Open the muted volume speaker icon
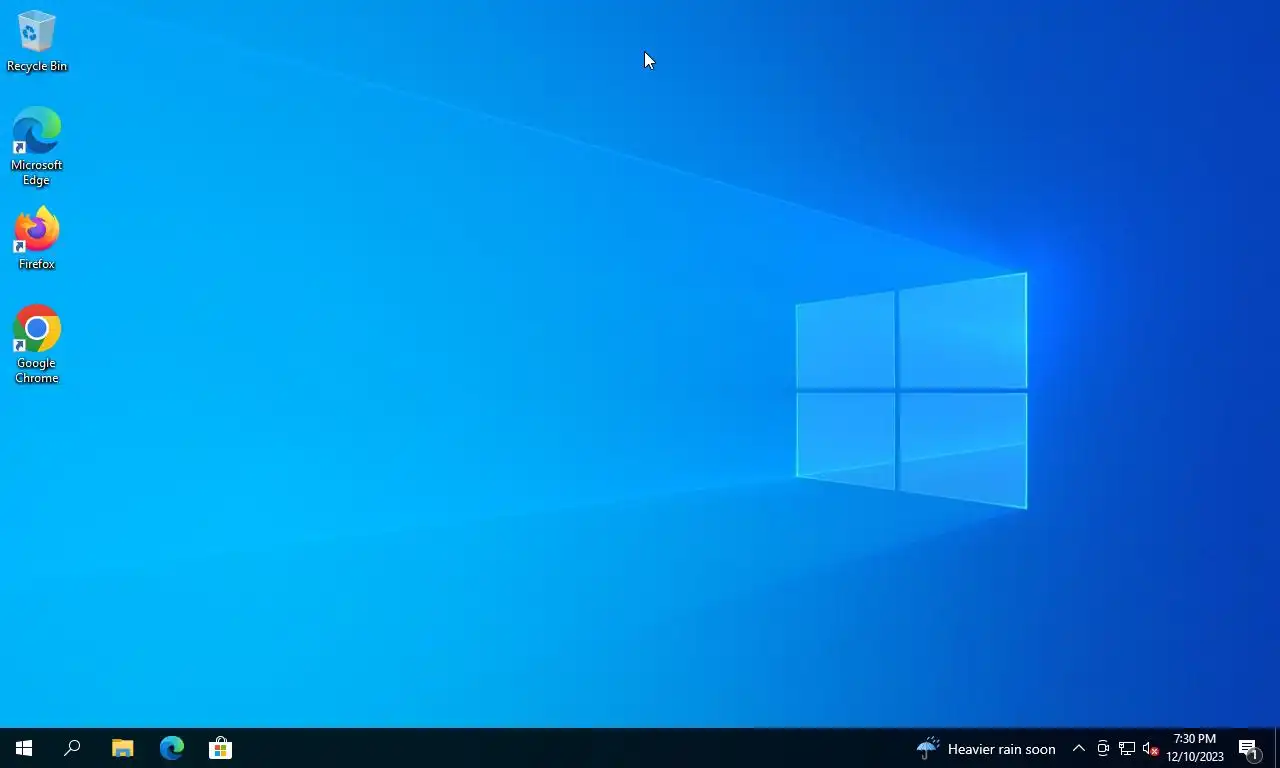 pyautogui.click(x=1150, y=749)
